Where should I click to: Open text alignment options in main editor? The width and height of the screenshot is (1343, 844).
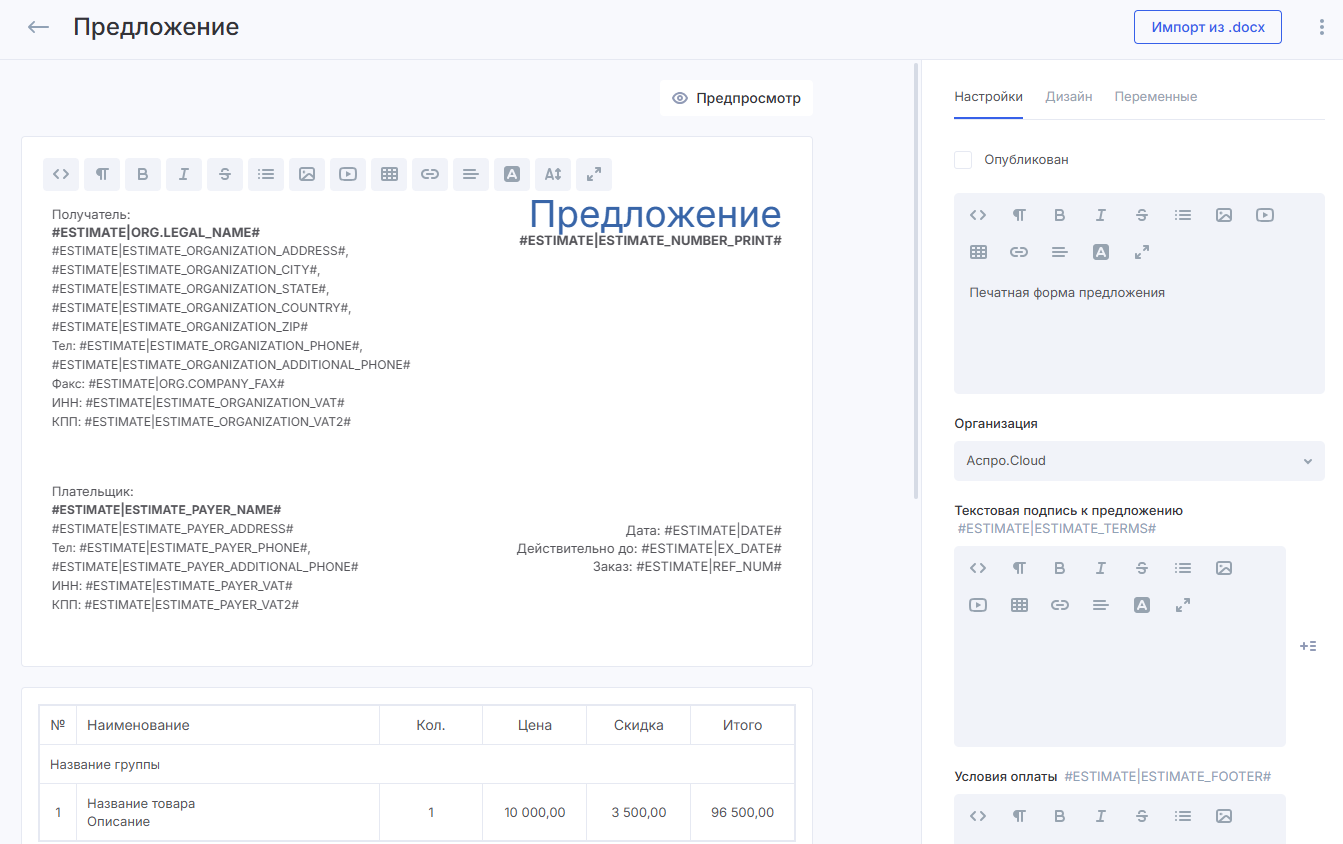click(x=471, y=174)
